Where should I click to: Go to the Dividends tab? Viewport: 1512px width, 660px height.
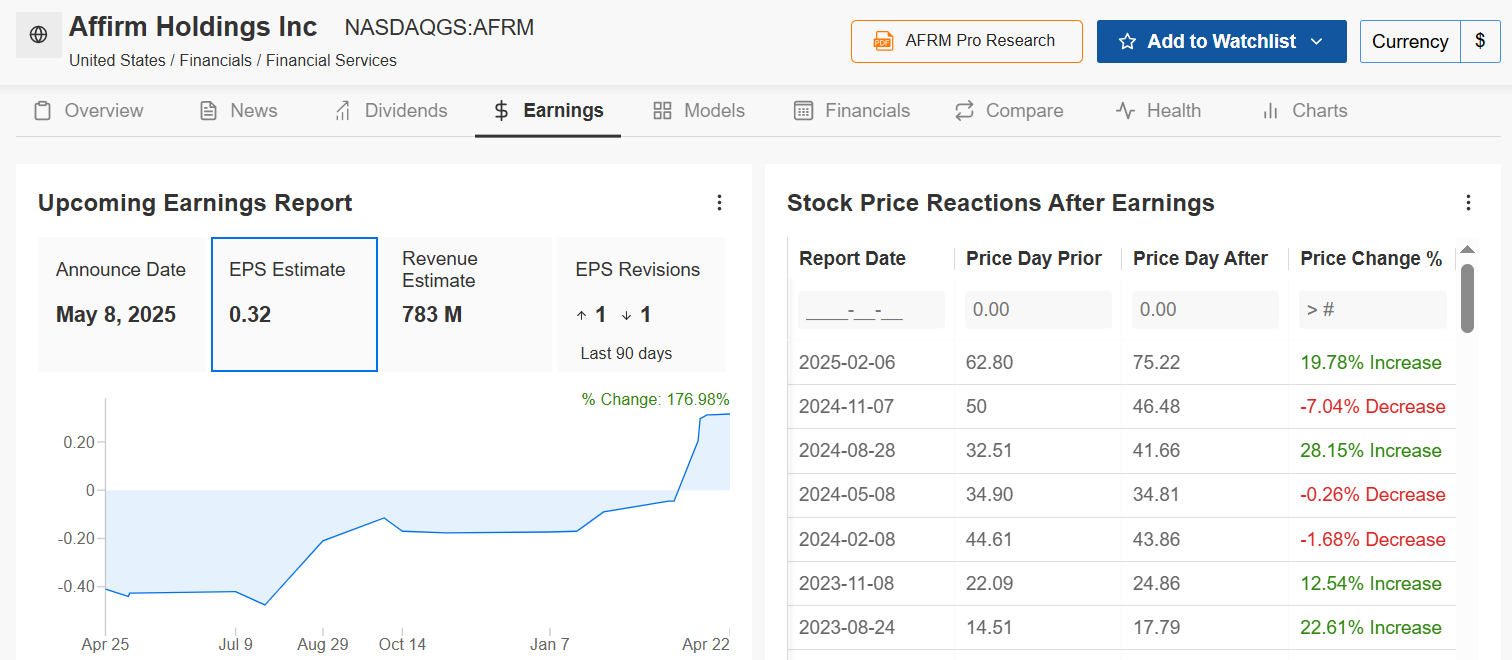390,111
